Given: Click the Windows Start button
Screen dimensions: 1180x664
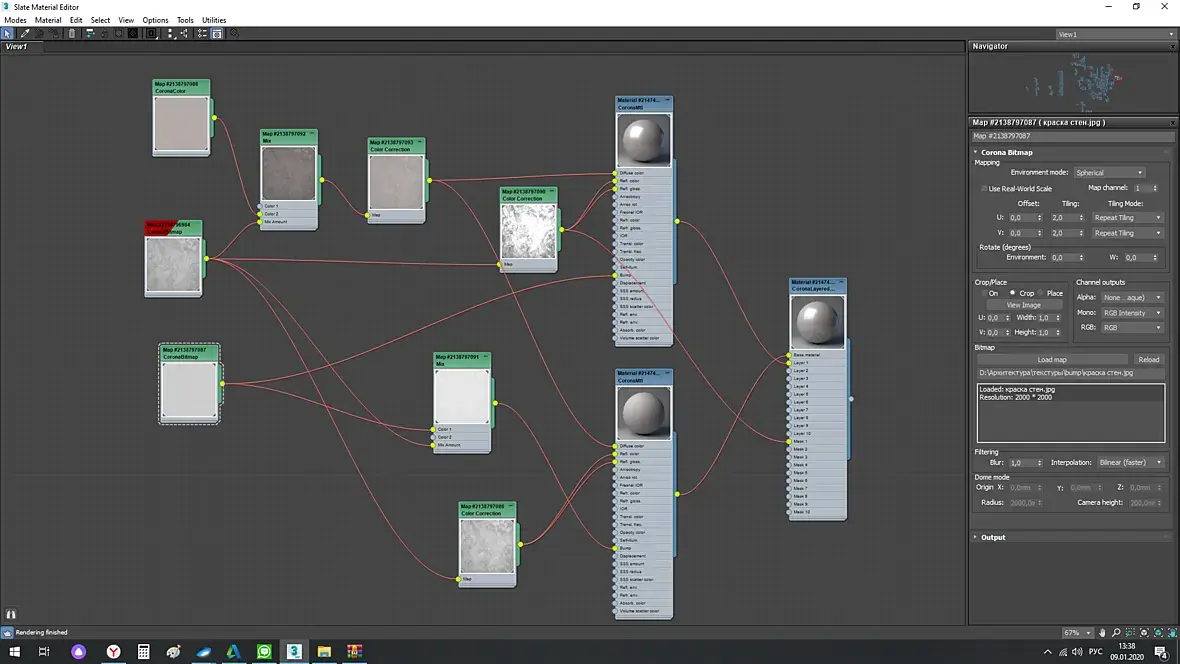Looking at the screenshot, I should [x=14, y=651].
